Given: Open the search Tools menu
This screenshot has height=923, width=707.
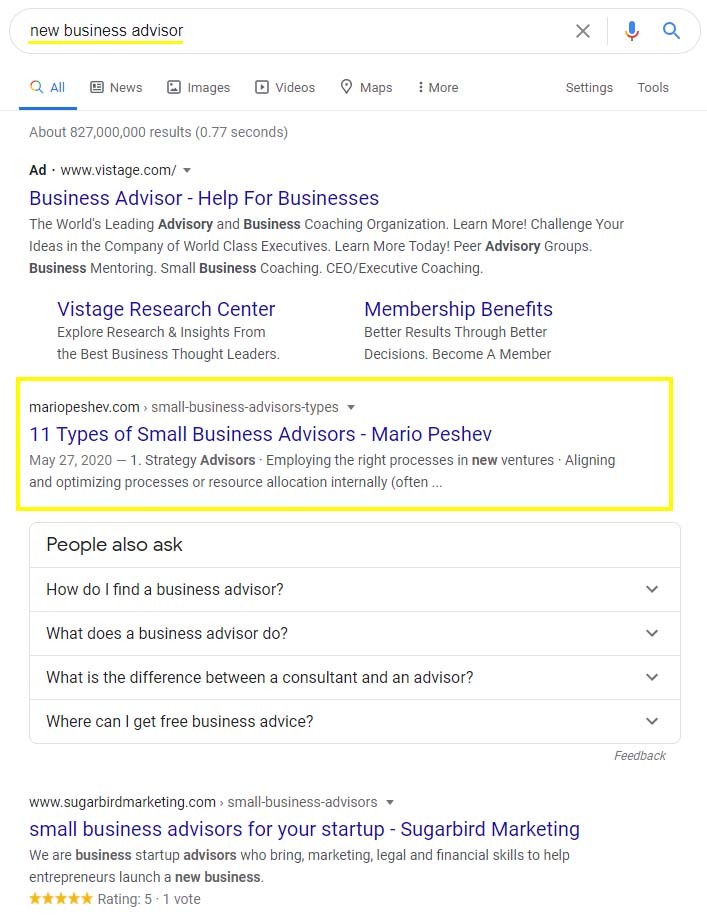Looking at the screenshot, I should [x=653, y=87].
